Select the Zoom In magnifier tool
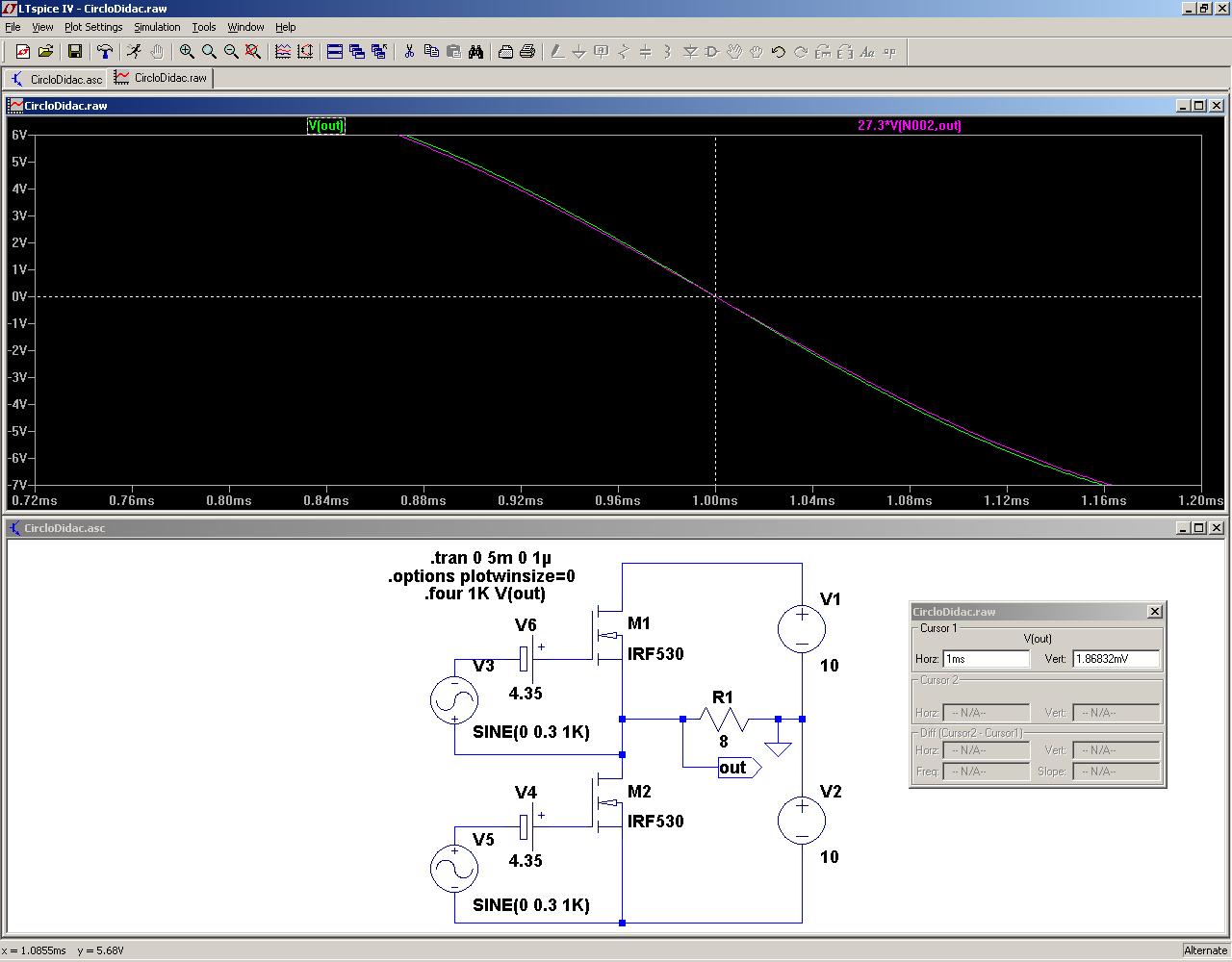This screenshot has width=1232, height=962. tap(187, 52)
